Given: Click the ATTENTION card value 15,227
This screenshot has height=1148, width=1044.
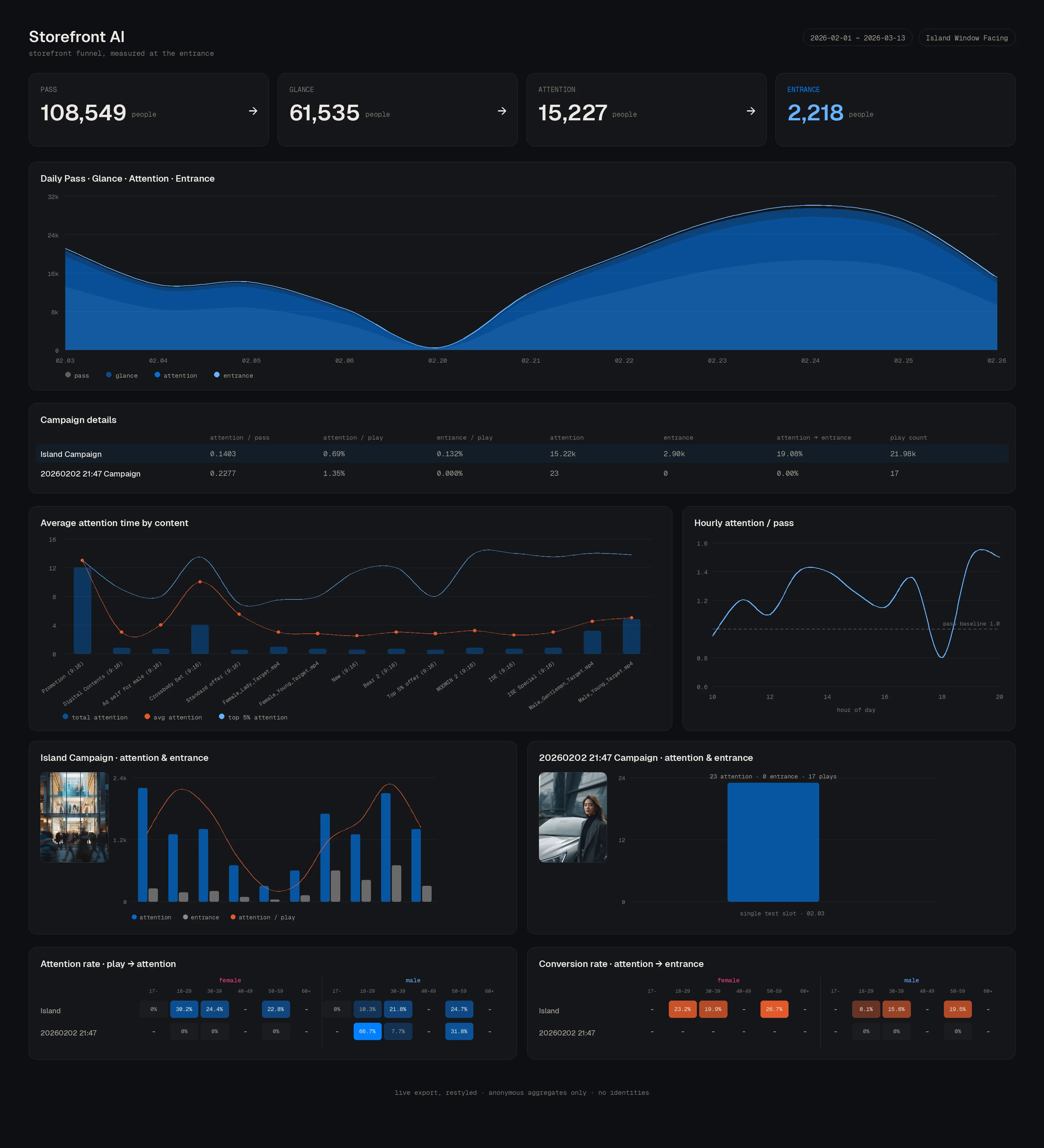Looking at the screenshot, I should click(x=573, y=112).
